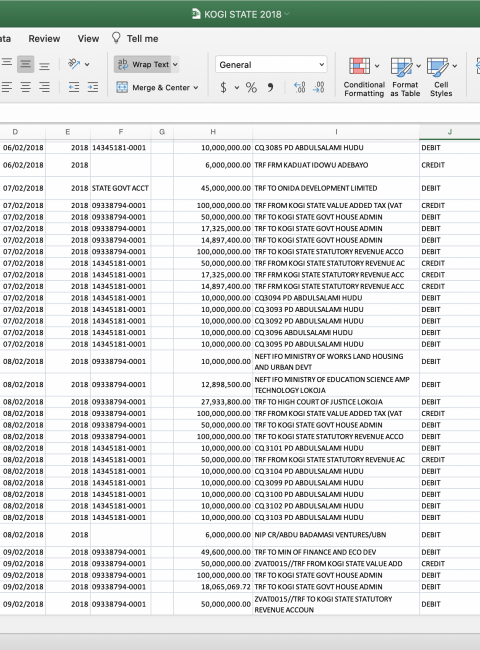The image size is (480, 650).
Task: Select column I header
Action: pos(336,132)
